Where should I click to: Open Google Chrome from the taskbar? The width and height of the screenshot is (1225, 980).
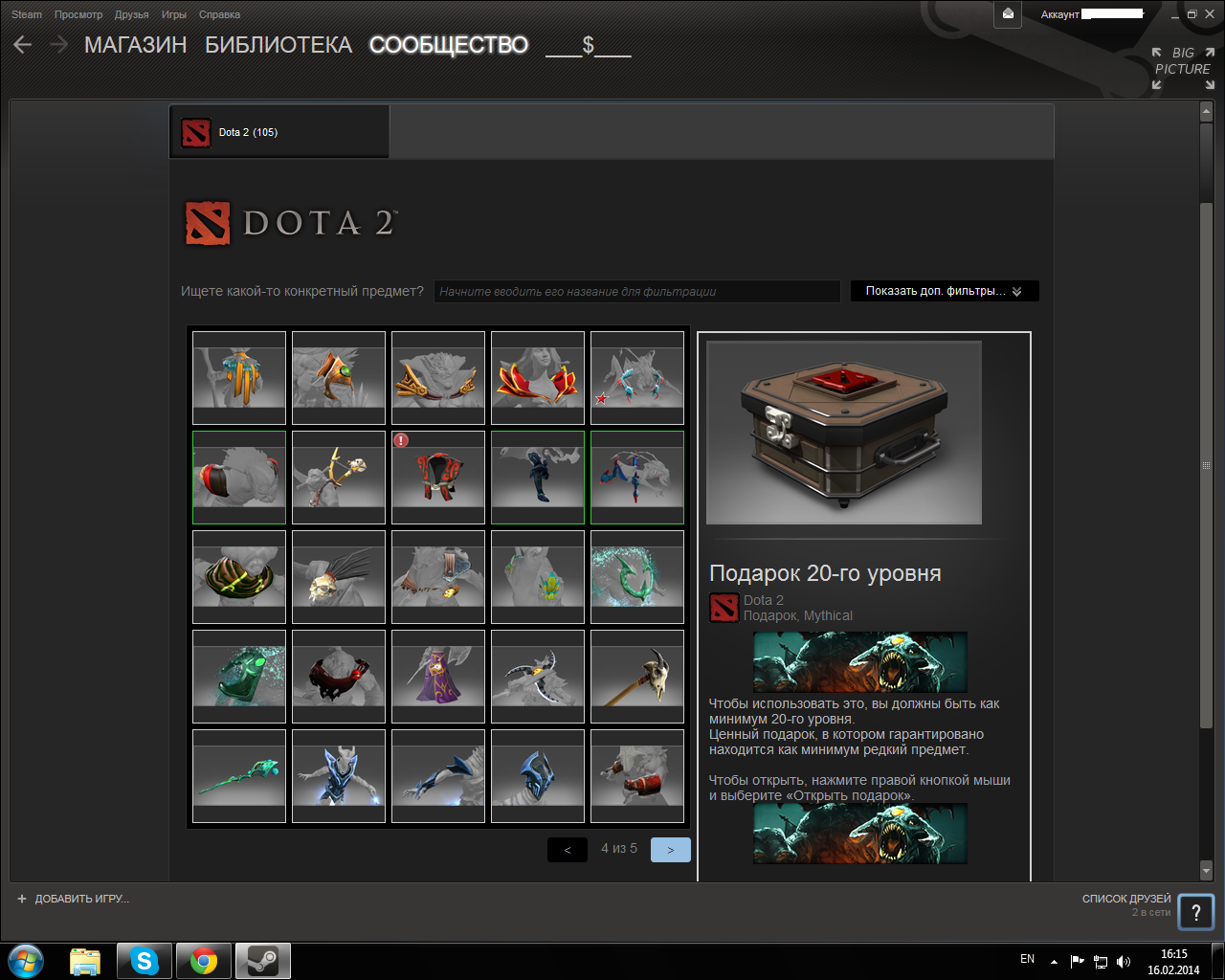coord(203,961)
